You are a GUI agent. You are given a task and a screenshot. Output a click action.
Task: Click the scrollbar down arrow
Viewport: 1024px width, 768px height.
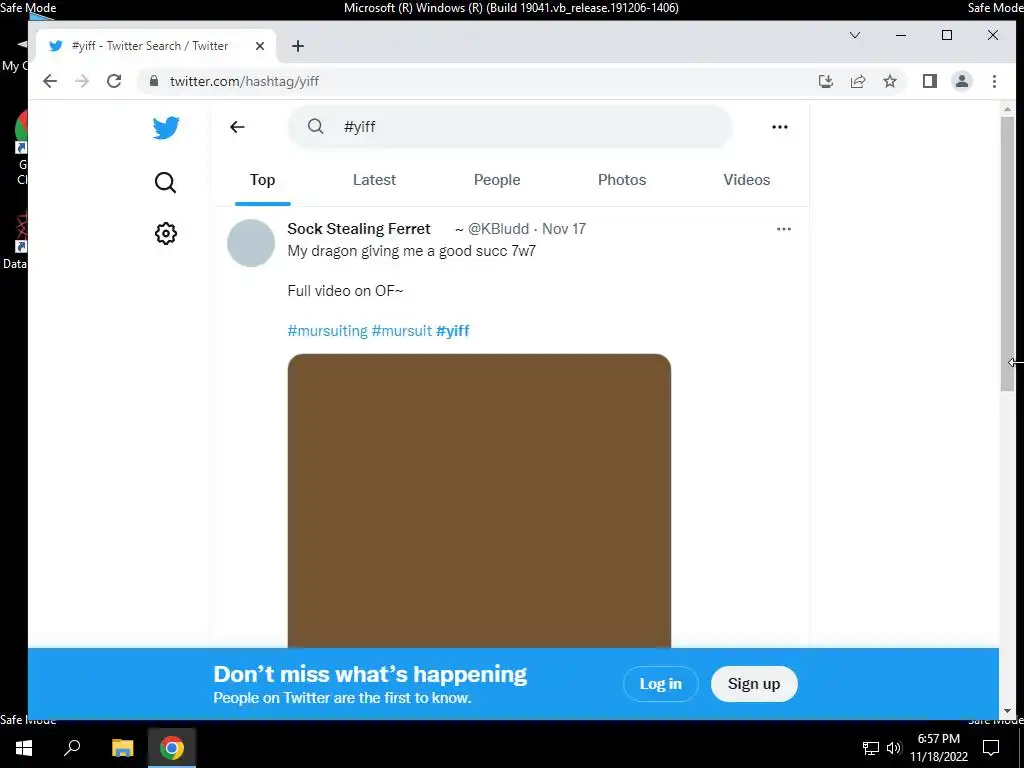[x=1007, y=711]
